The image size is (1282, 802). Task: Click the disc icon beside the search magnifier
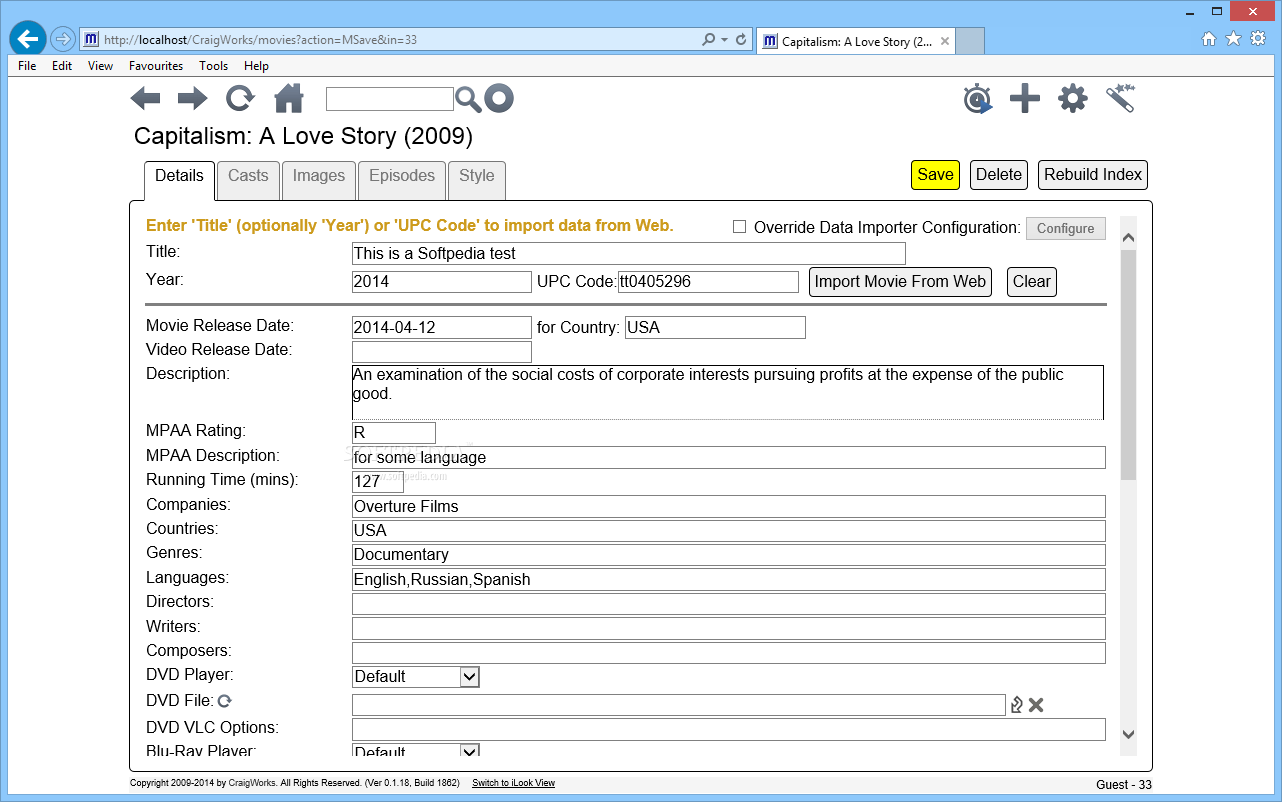pos(499,98)
